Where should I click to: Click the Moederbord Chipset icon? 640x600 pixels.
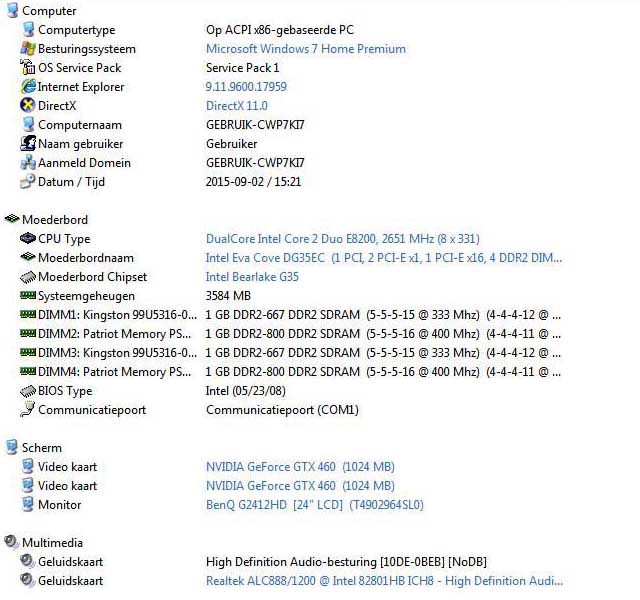[x=28, y=277]
